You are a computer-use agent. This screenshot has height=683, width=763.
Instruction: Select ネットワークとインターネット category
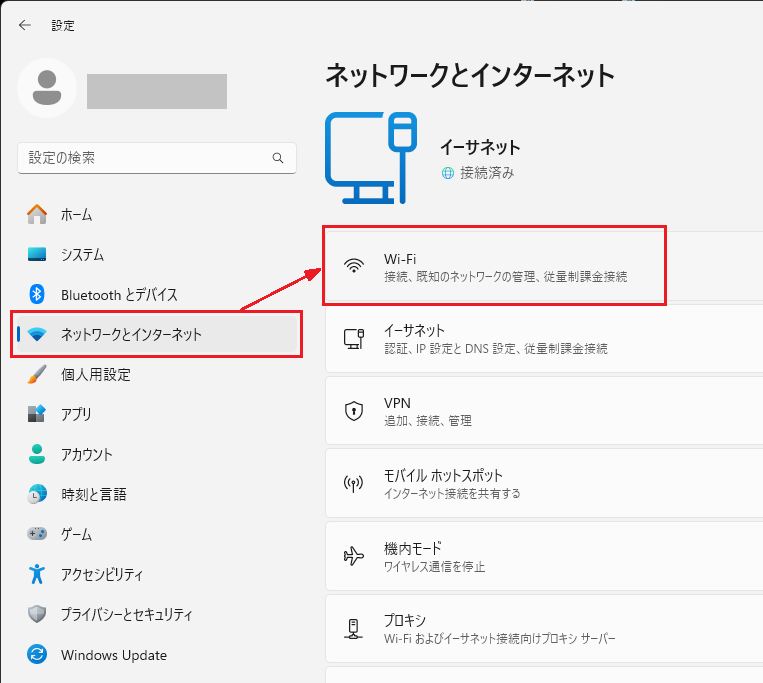point(157,334)
